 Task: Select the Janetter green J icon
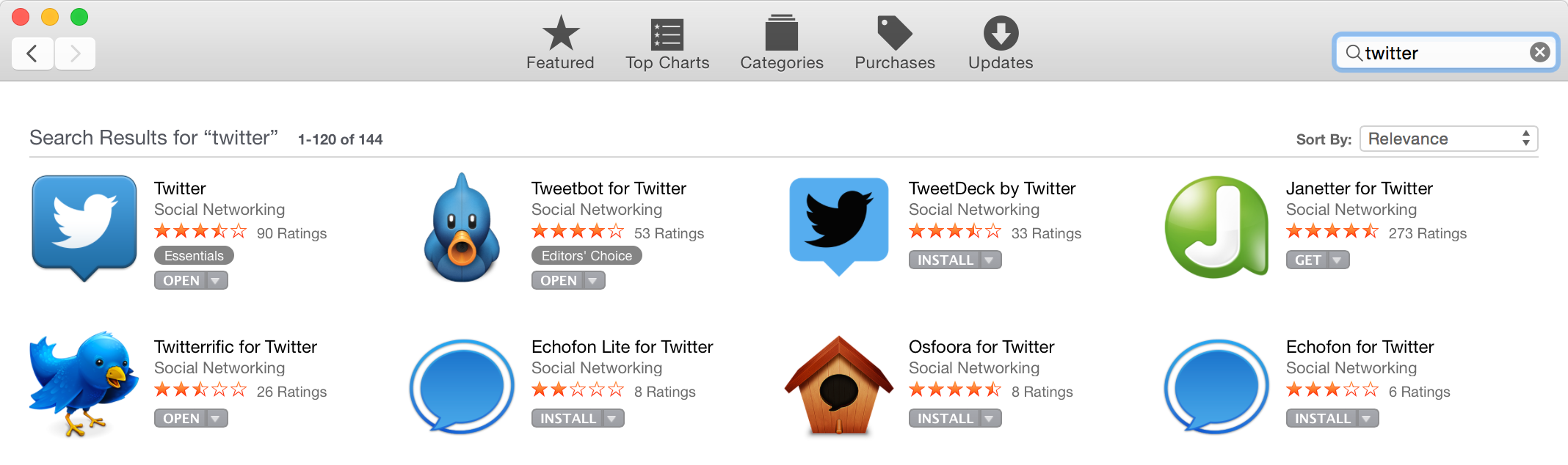pyautogui.click(x=1216, y=227)
